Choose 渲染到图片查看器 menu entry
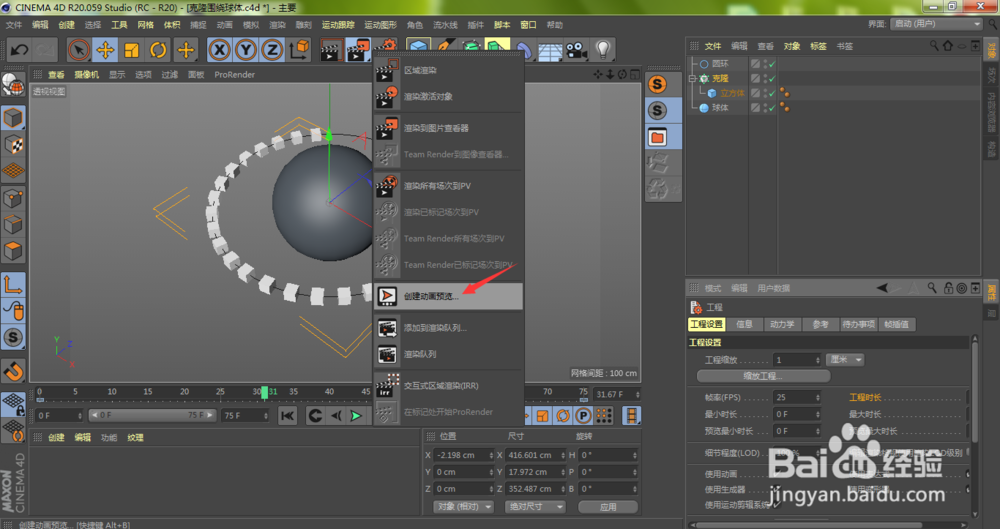Viewport: 1000px width, 529px height. [448, 128]
